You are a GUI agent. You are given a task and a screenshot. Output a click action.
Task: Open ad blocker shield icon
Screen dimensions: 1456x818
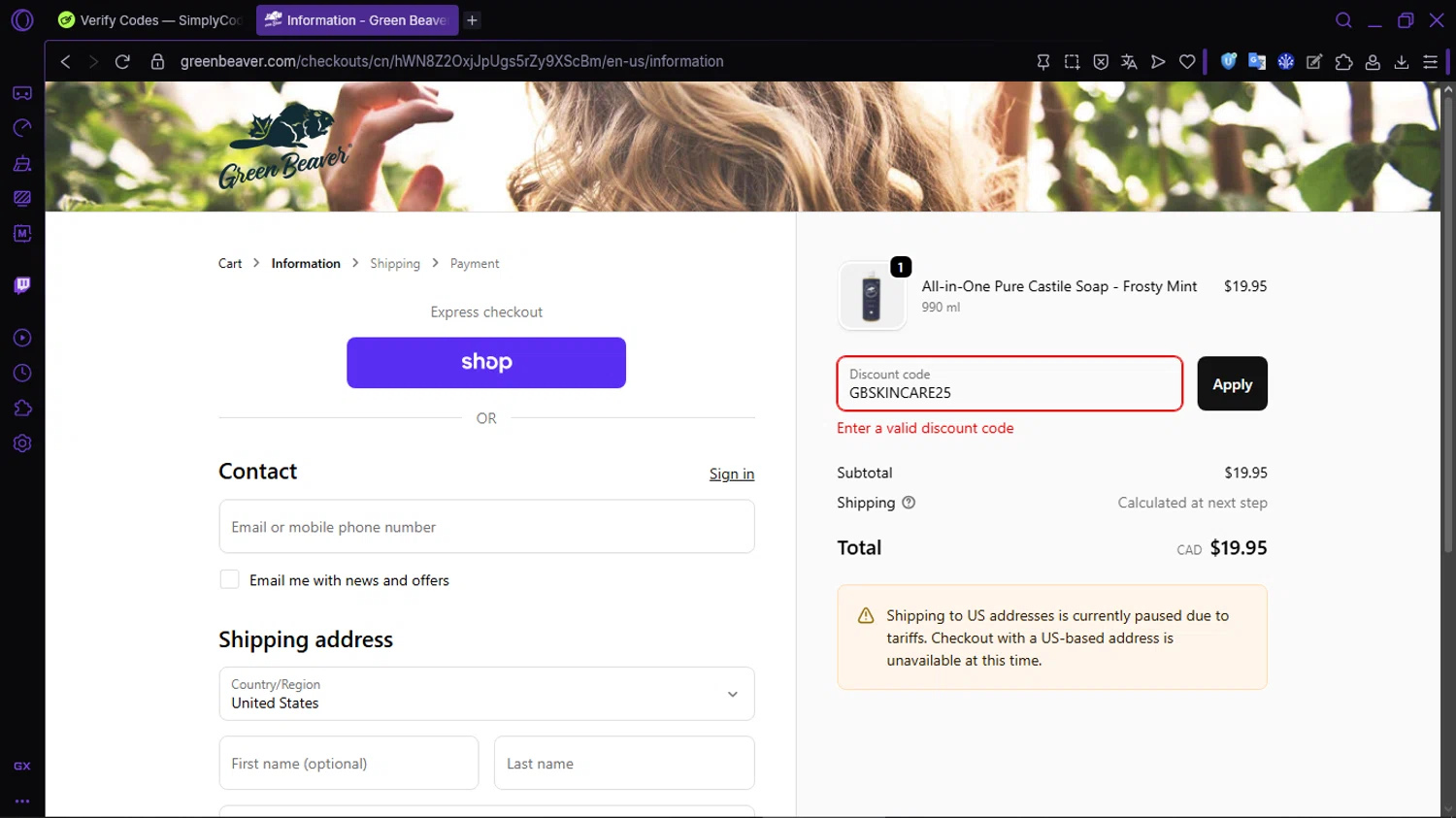(x=1101, y=61)
